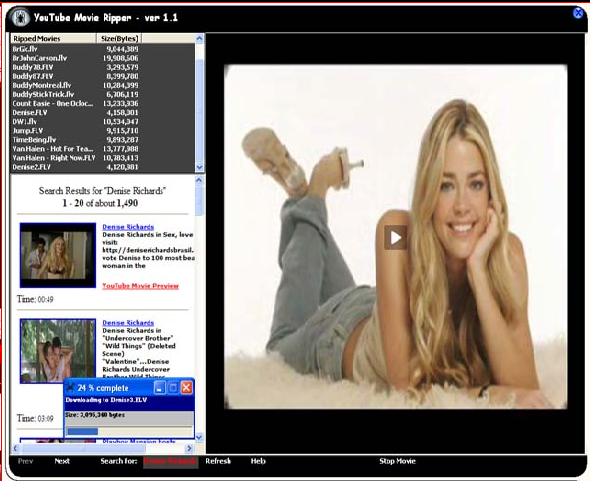The image size is (590, 481).
Task: Select BrJohnCarson.flv in ripped list
Action: tap(102, 58)
